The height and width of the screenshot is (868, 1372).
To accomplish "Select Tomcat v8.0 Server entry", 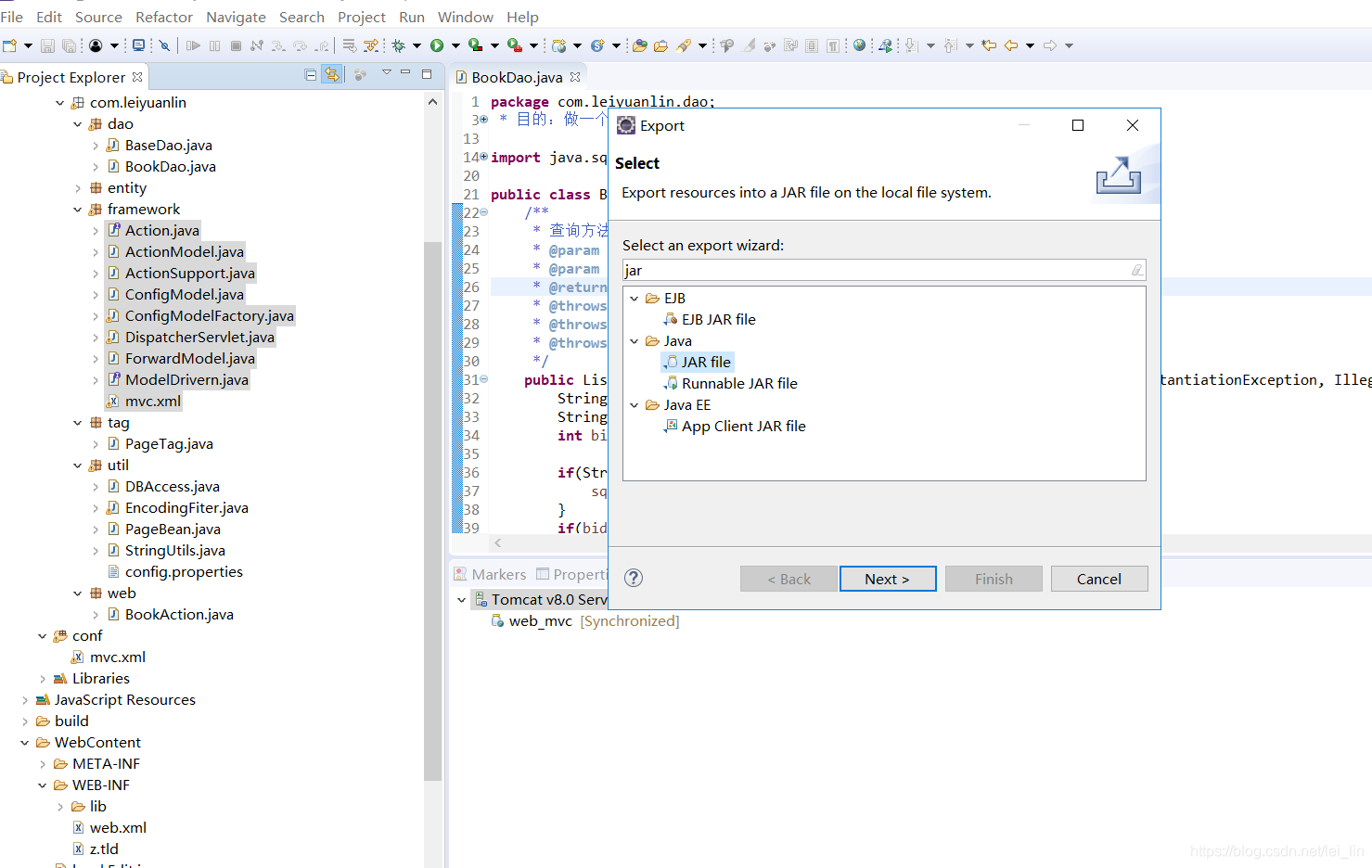I will coord(540,599).
